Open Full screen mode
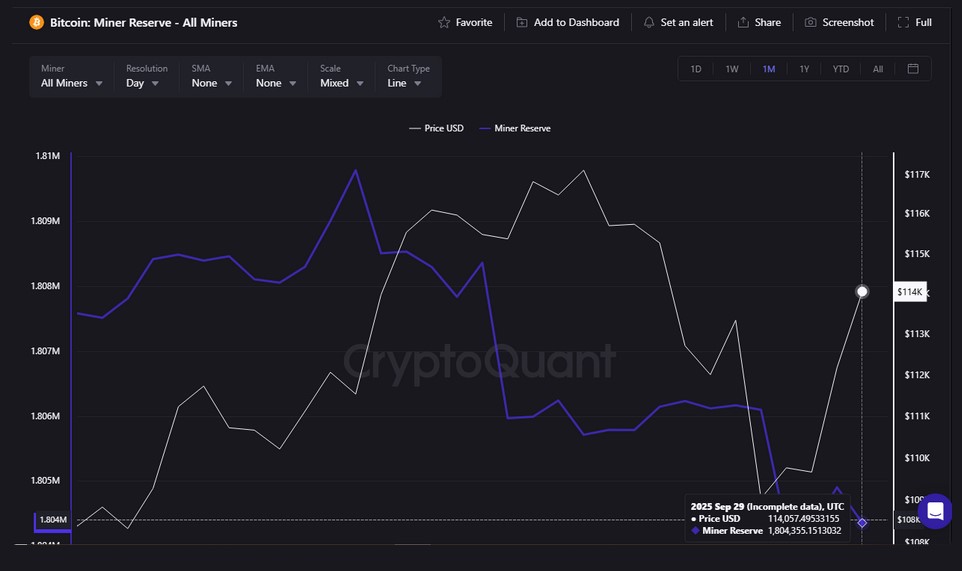 (x=904, y=22)
